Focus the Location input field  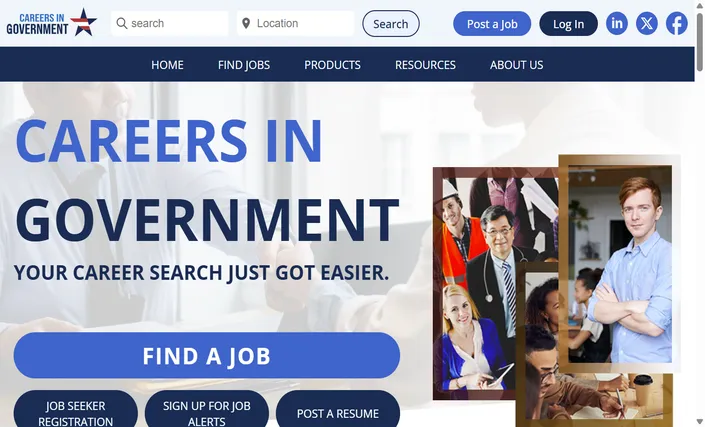[295, 23]
